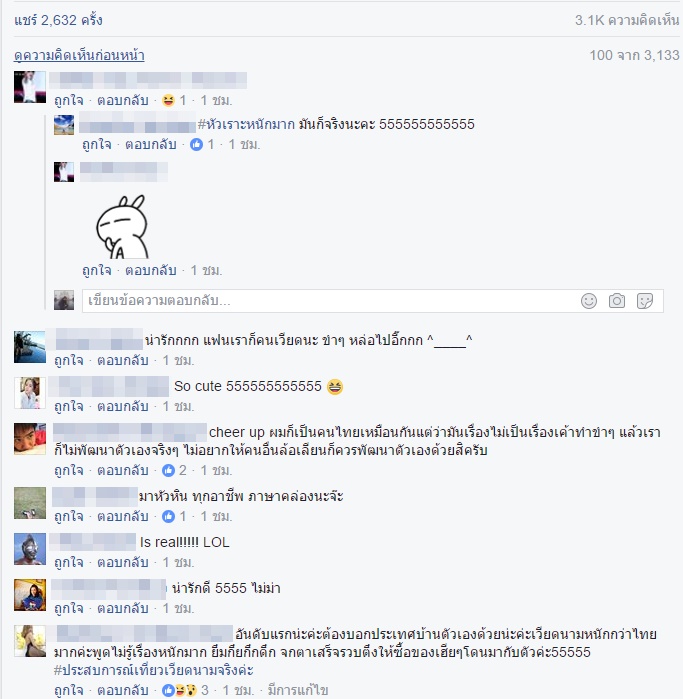Open the sticker picker in reply box
This screenshot has width=683, height=699.
pyautogui.click(x=645, y=301)
